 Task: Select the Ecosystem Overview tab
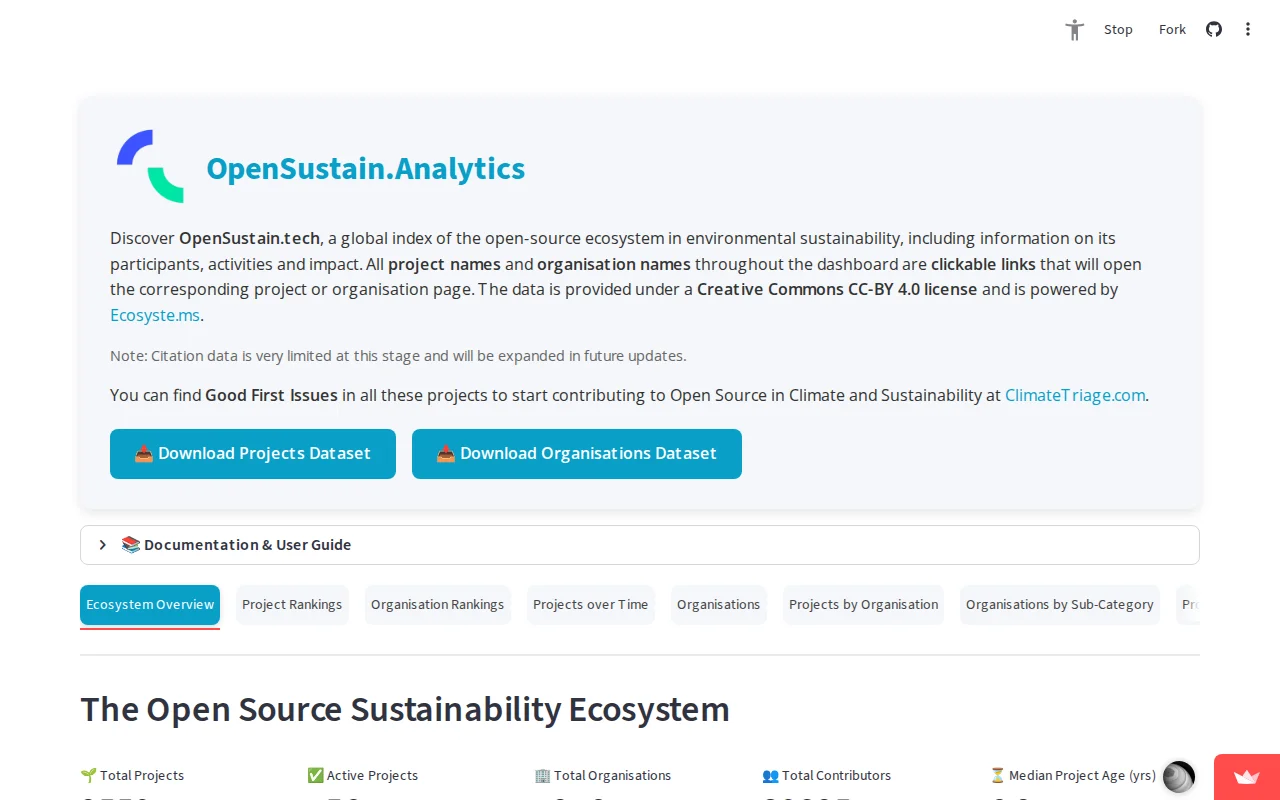pyautogui.click(x=150, y=605)
